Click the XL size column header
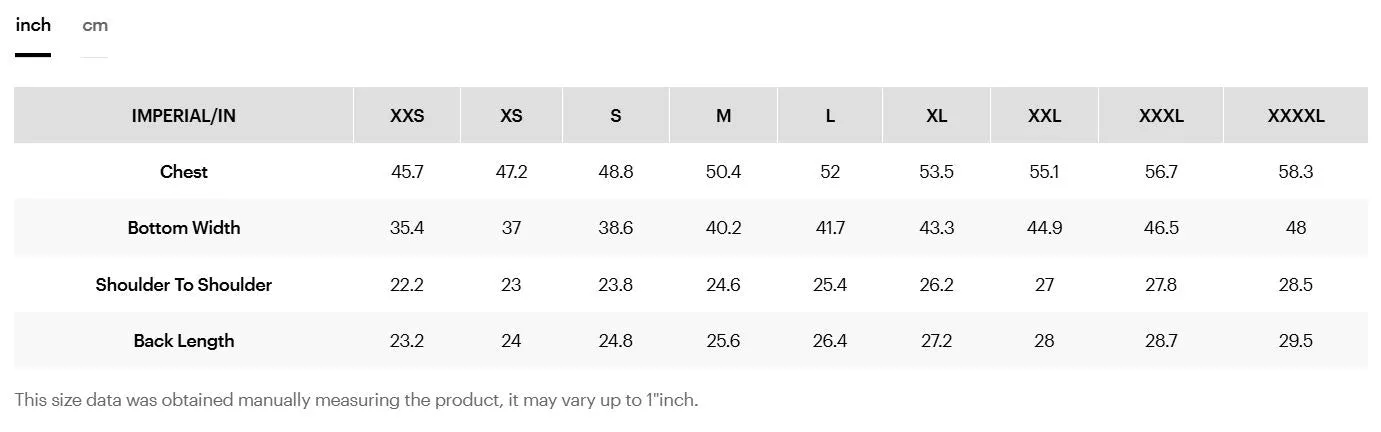Viewport: 1381px width, 432px height. 936,115
